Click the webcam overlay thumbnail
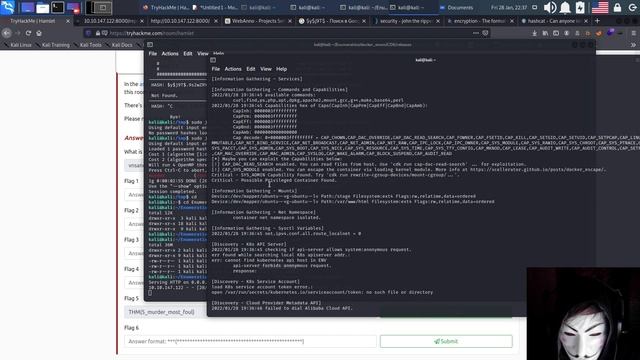This screenshot has height=360, width=640. (x=583, y=313)
